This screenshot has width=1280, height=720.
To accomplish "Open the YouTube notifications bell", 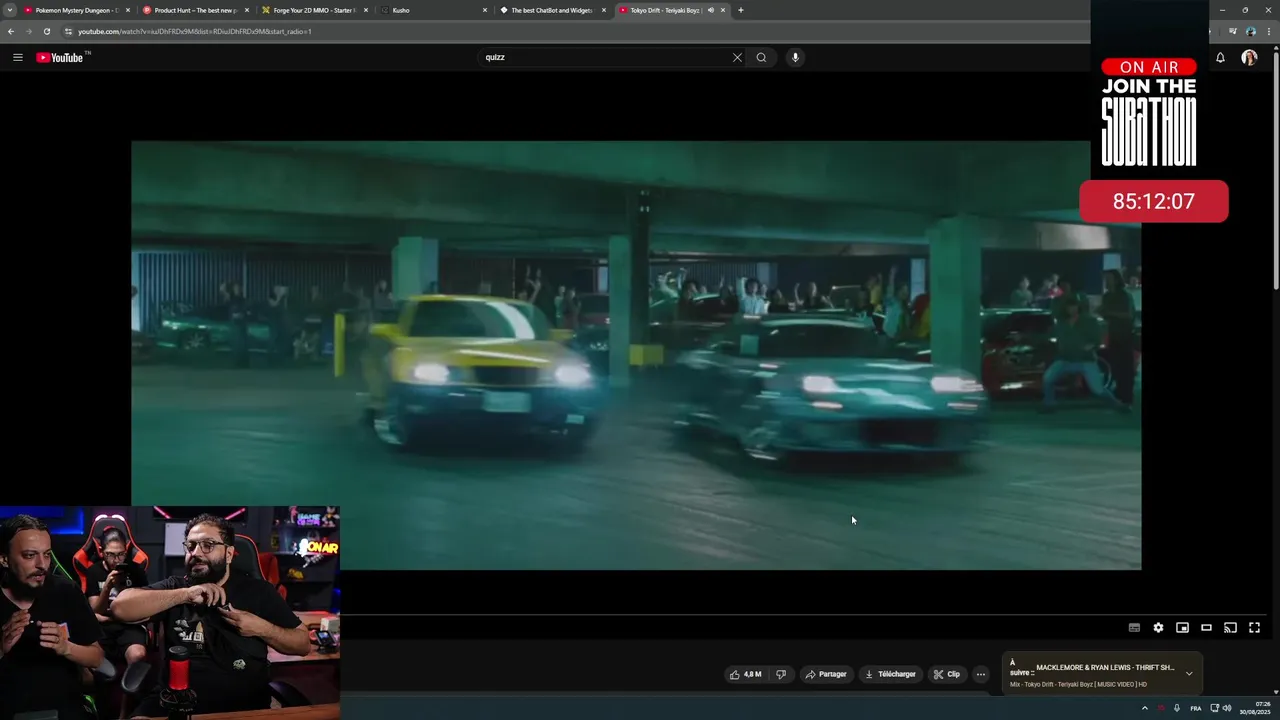I will [x=1220, y=57].
